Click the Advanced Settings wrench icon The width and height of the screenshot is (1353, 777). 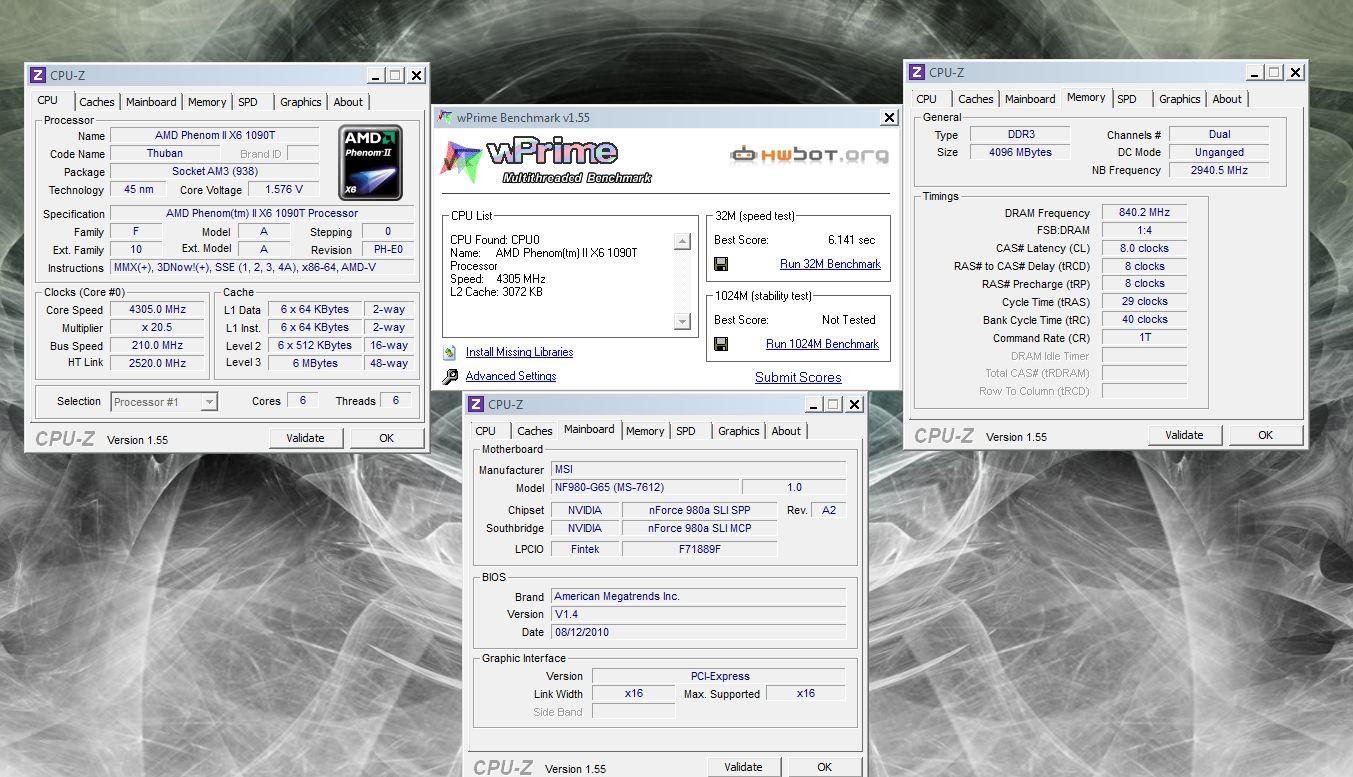449,376
